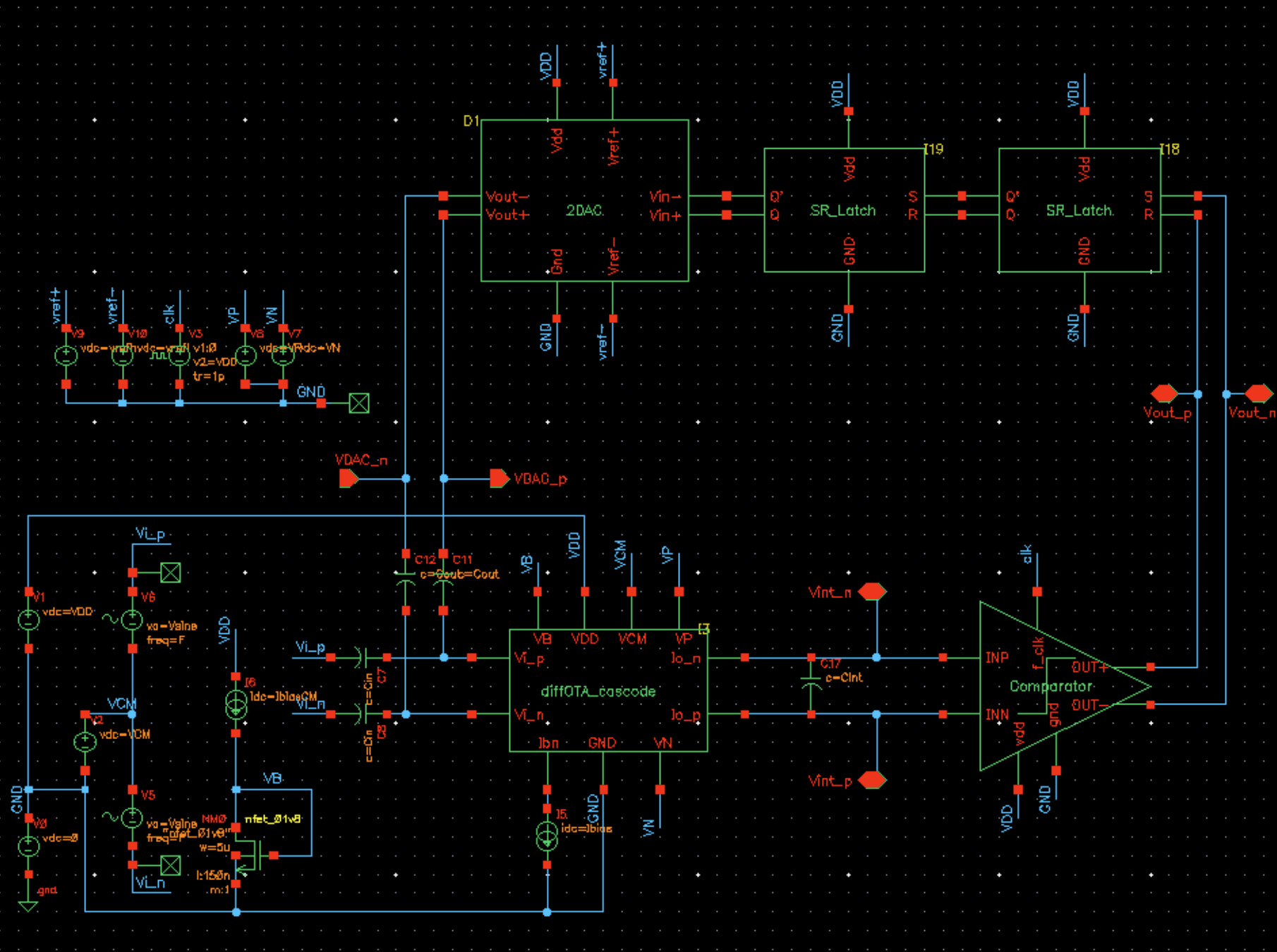
Task: Select voltage source V7 on VN net
Action: pos(283,356)
